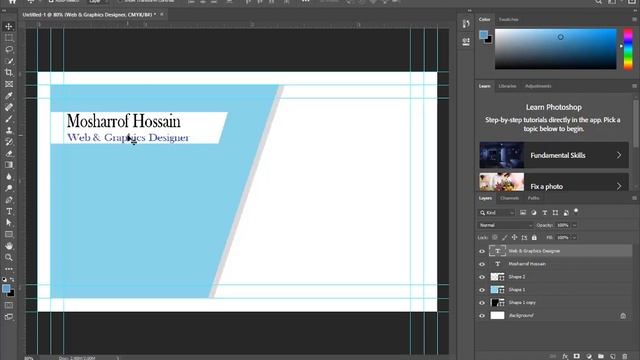
Task: Toggle lock all on layer
Action: click(x=534, y=238)
